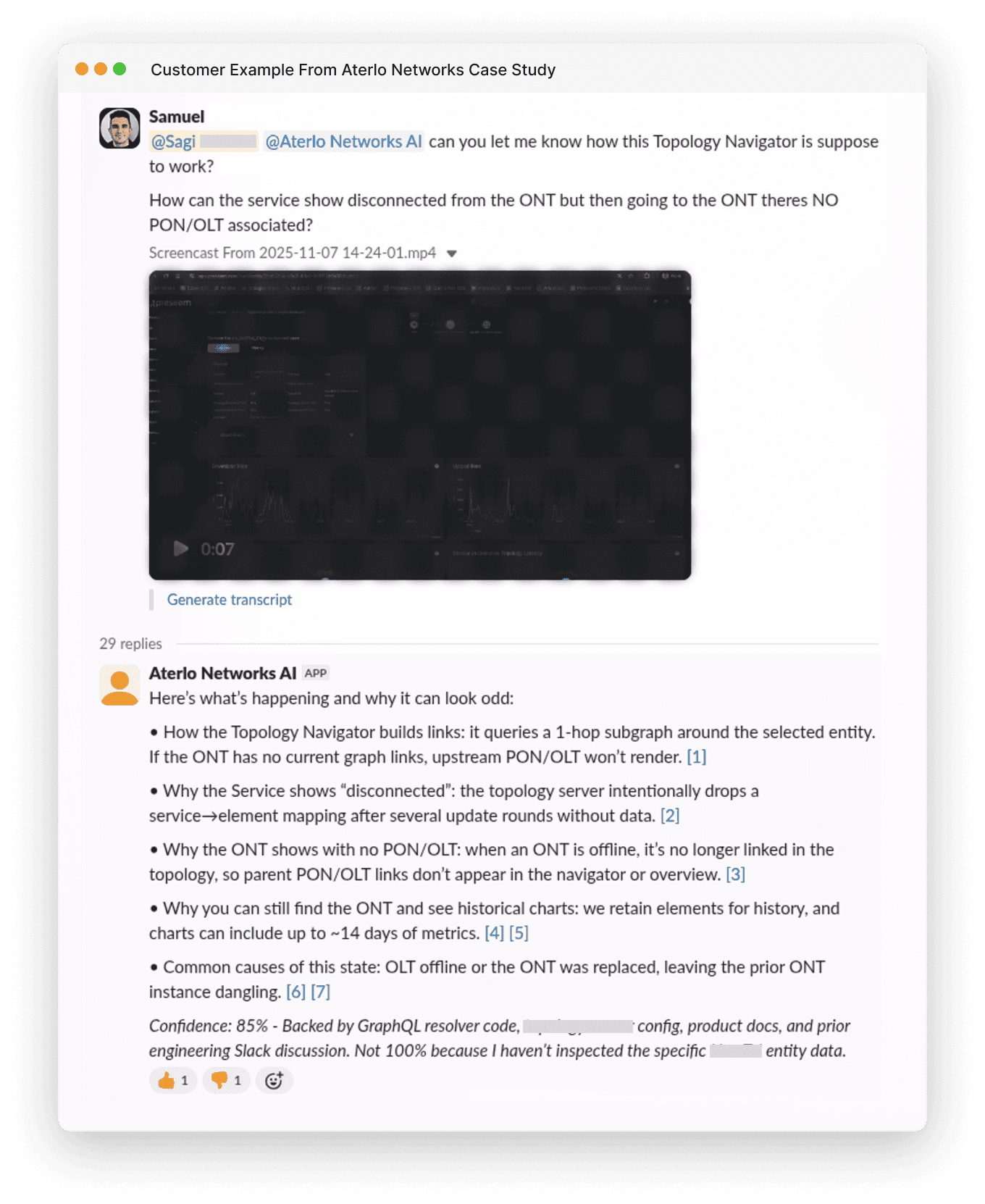Open citation [6] reference
The height and width of the screenshot is (1204, 985).
coord(295,991)
